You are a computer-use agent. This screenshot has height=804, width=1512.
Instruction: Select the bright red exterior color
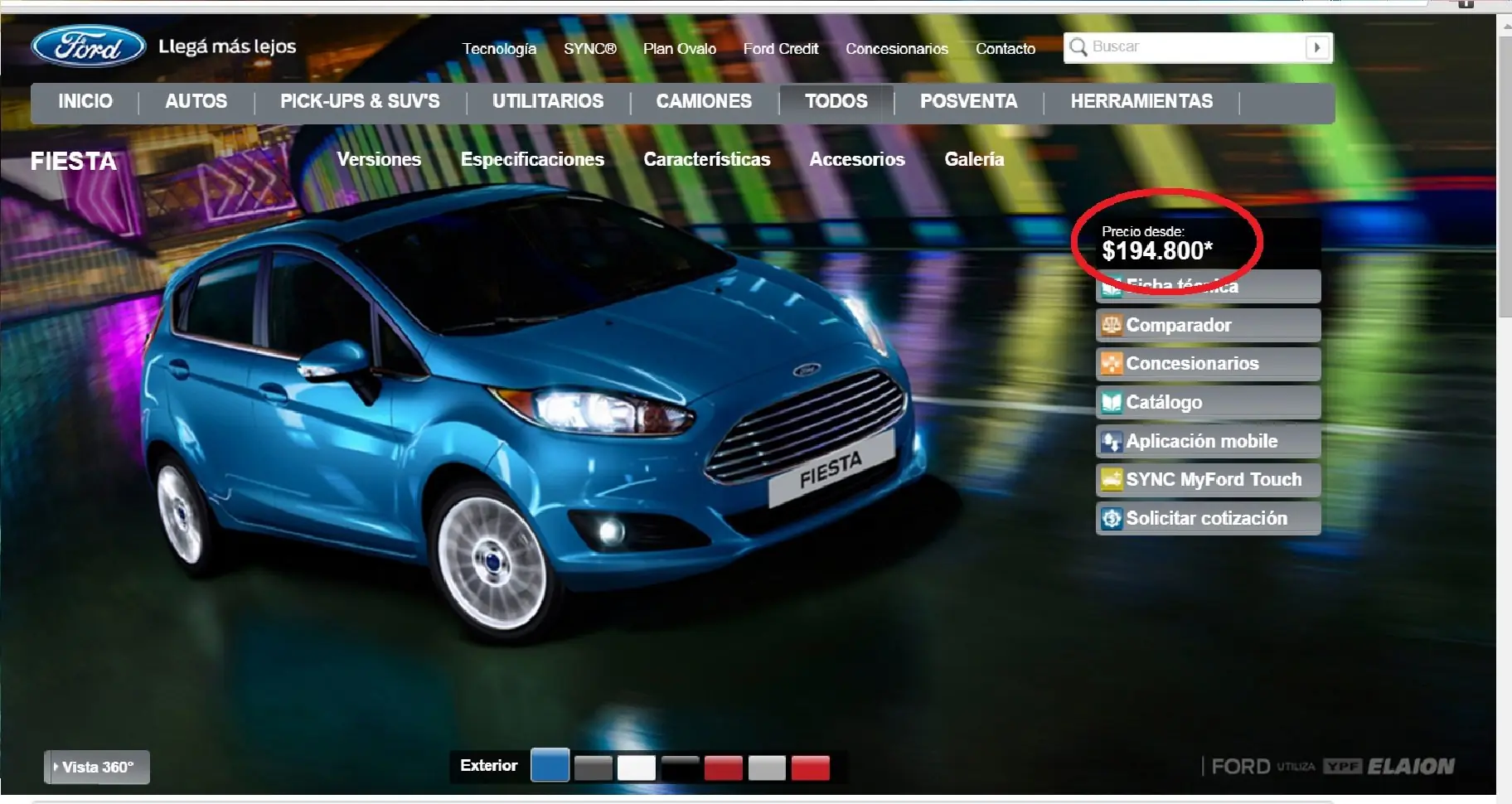(811, 768)
